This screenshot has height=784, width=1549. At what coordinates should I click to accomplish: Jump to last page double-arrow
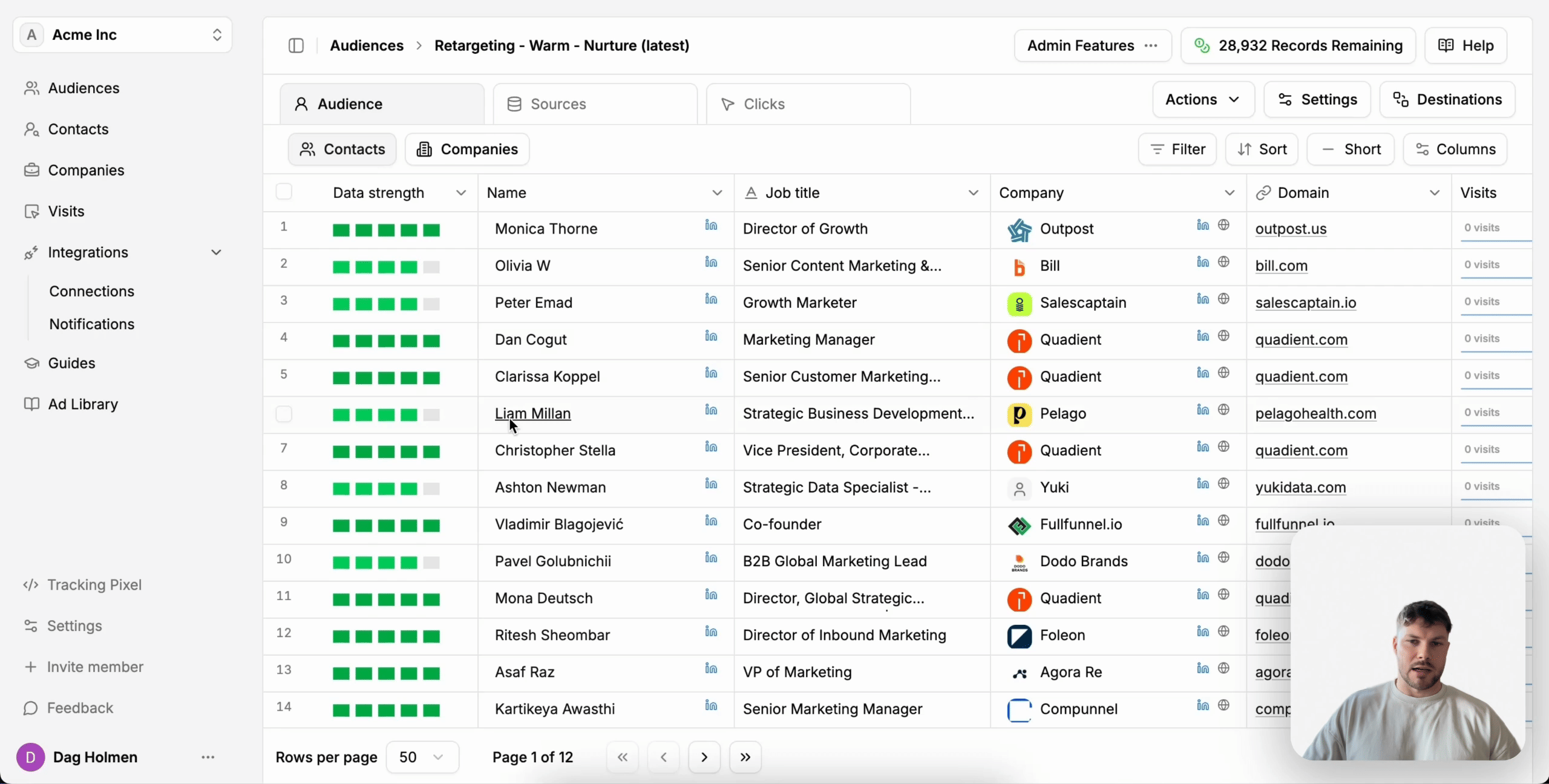[745, 757]
